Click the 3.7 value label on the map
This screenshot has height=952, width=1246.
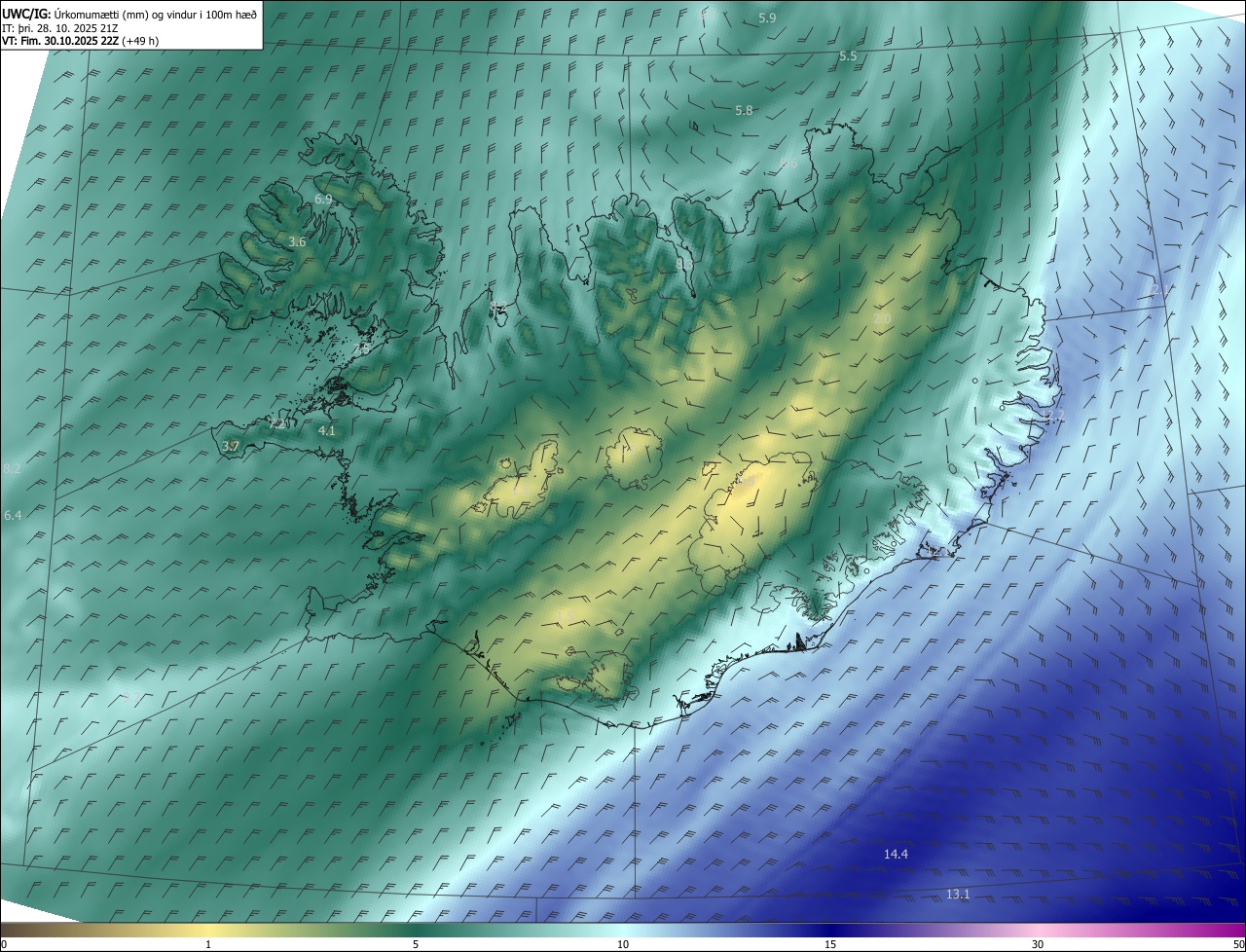pos(231,446)
